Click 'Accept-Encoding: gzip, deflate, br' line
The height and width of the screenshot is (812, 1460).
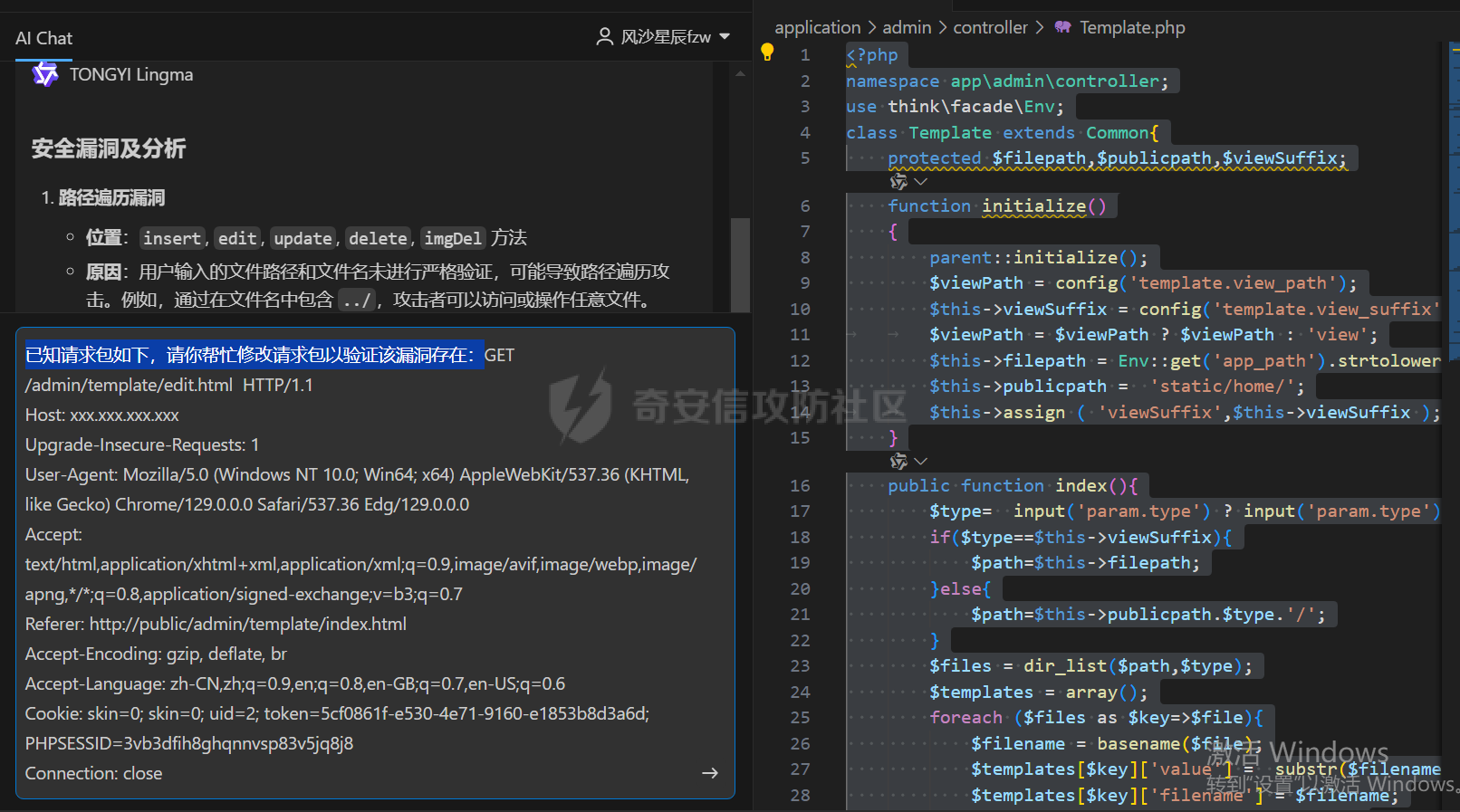156,654
